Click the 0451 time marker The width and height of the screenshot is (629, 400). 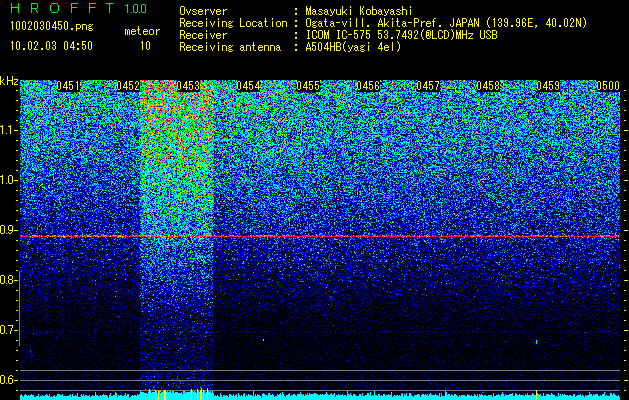coord(68,86)
